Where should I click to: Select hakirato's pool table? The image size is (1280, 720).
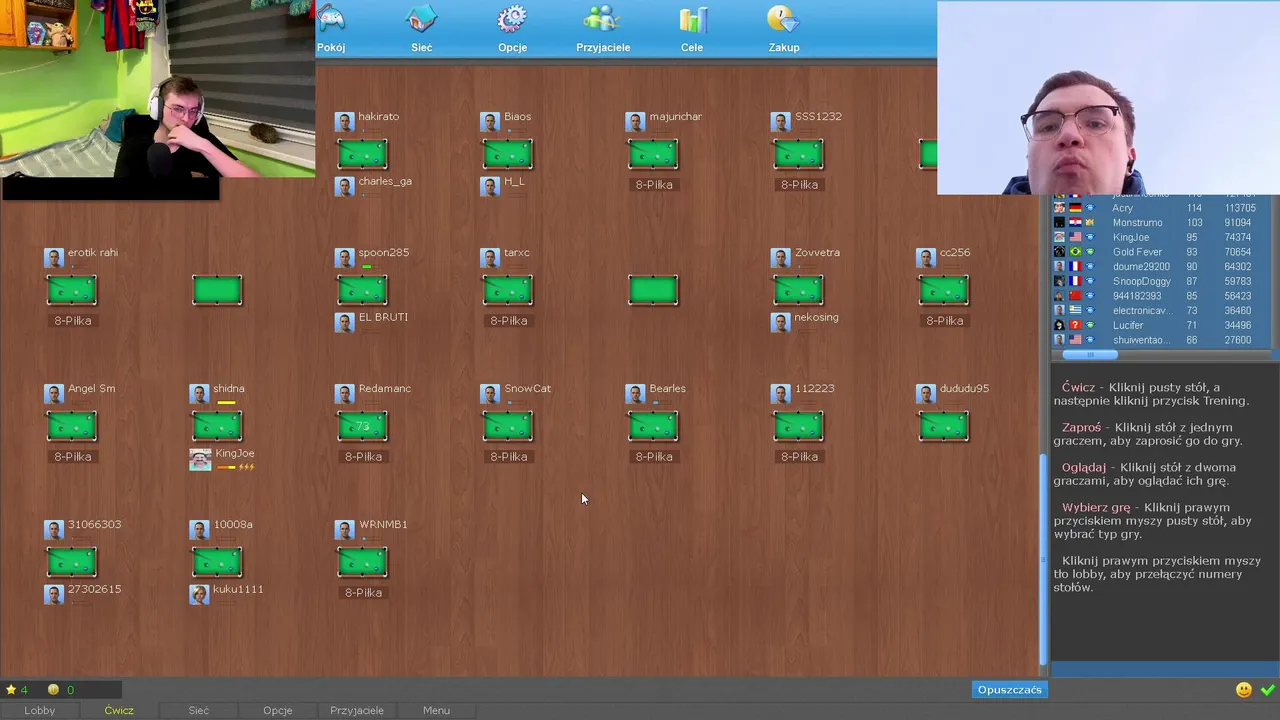[362, 154]
